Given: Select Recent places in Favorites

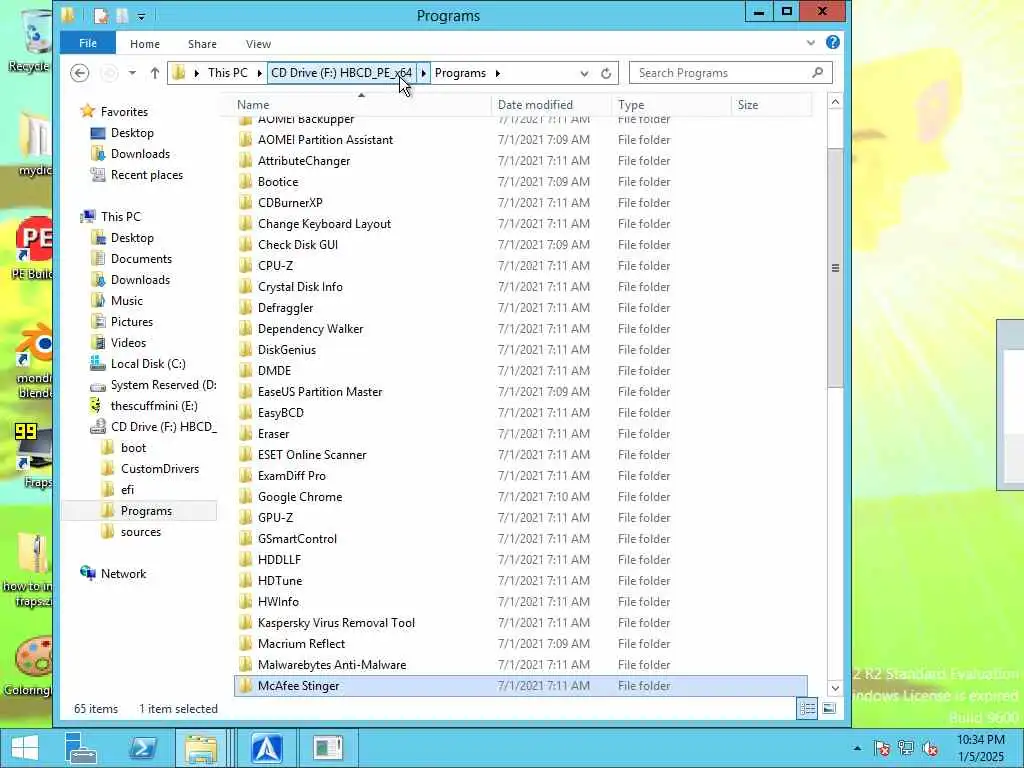Looking at the screenshot, I should (x=146, y=174).
